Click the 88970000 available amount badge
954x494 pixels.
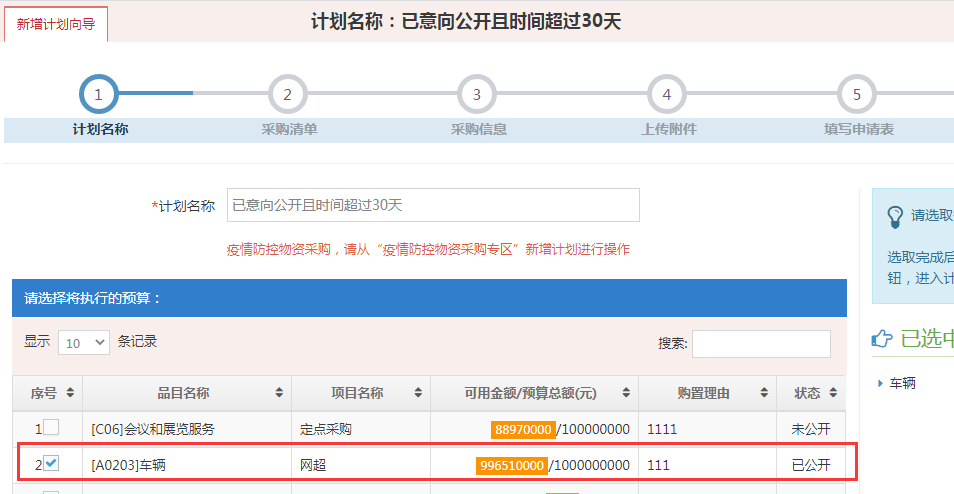(522, 429)
